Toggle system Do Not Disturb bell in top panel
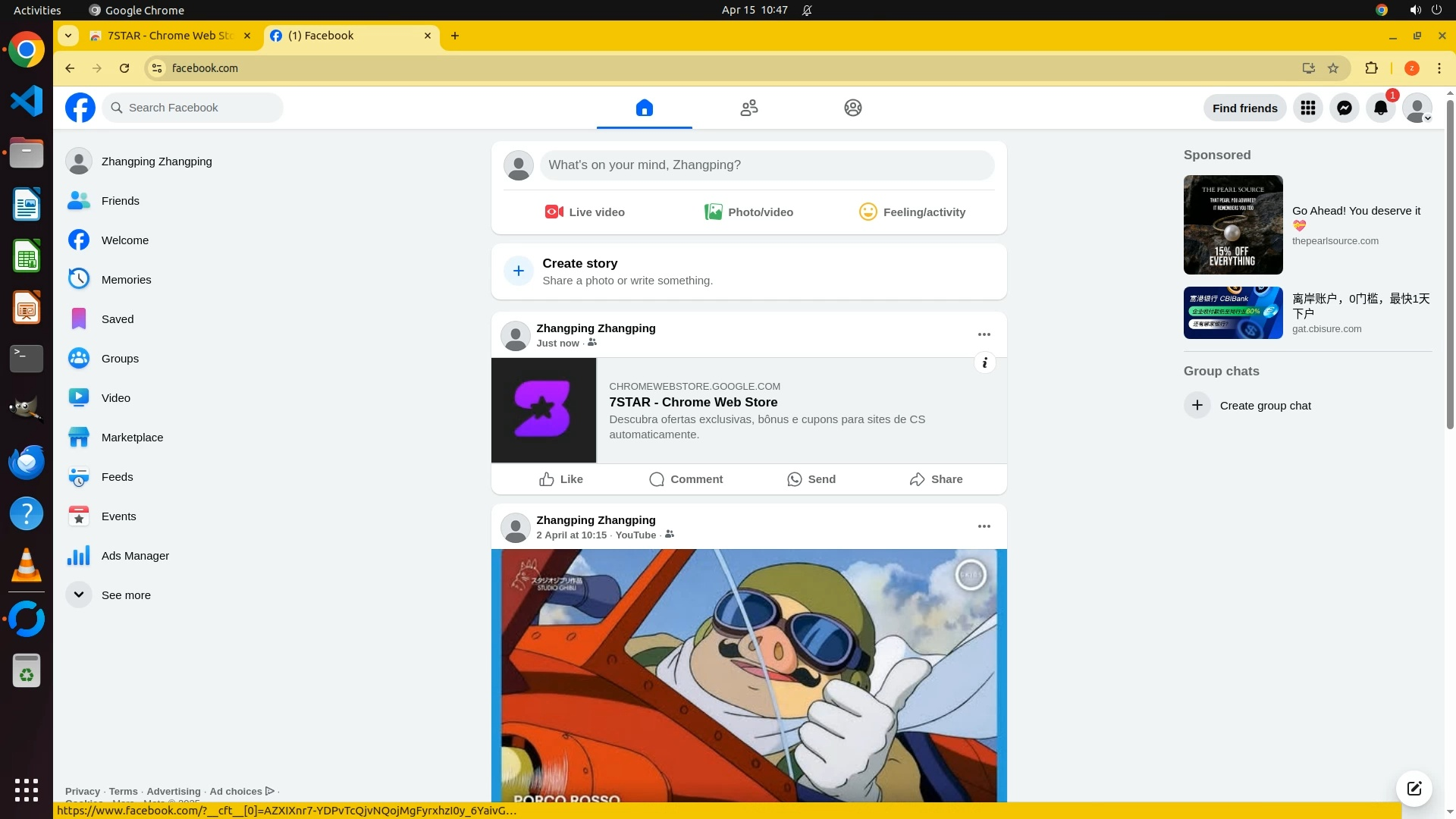This screenshot has width=1456, height=819. click(x=807, y=11)
